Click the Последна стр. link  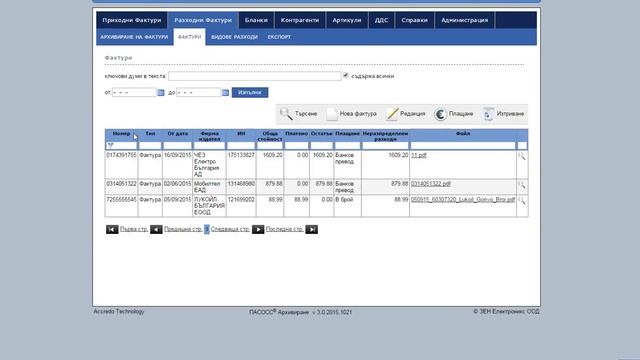[284, 229]
